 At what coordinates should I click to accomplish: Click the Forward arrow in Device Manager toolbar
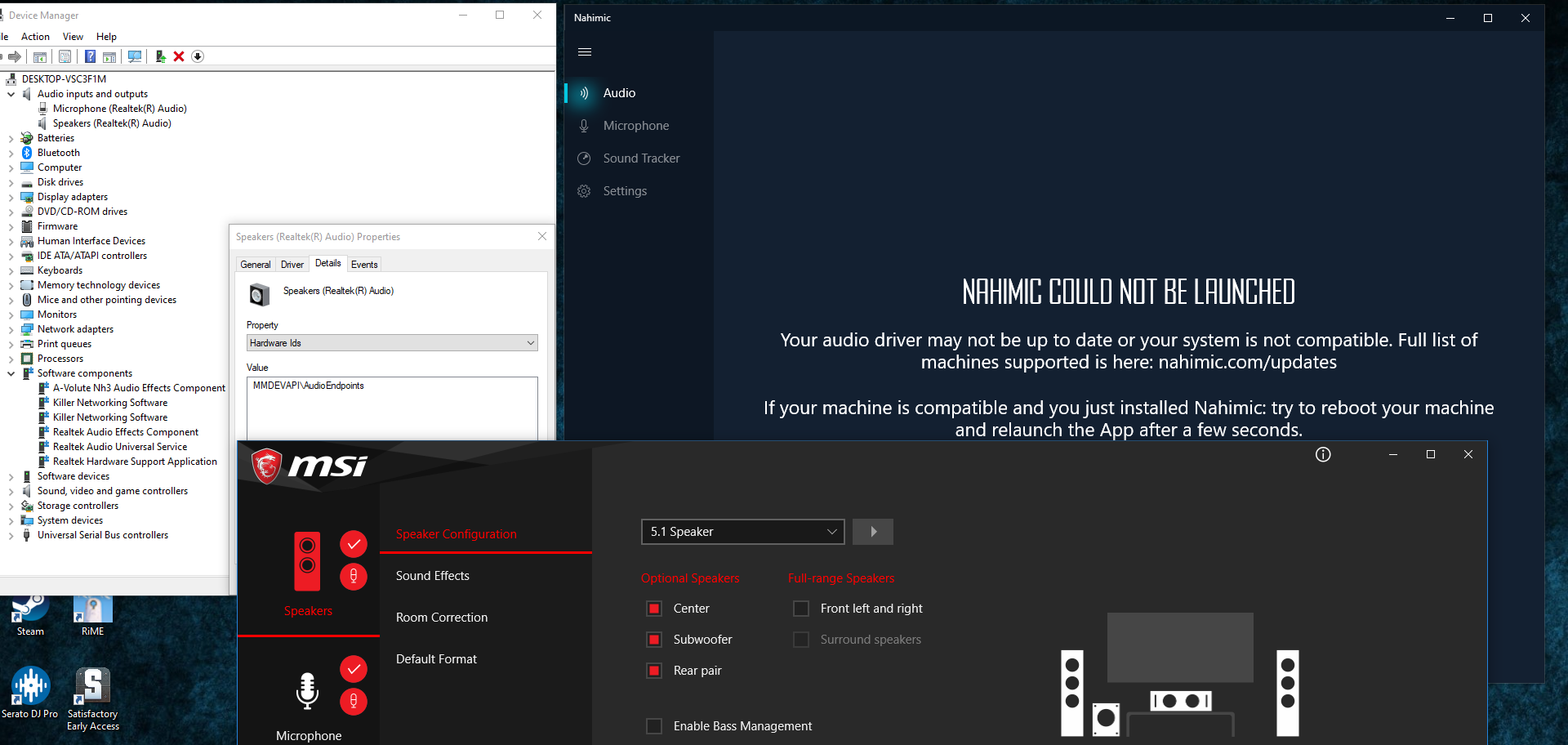click(x=14, y=56)
